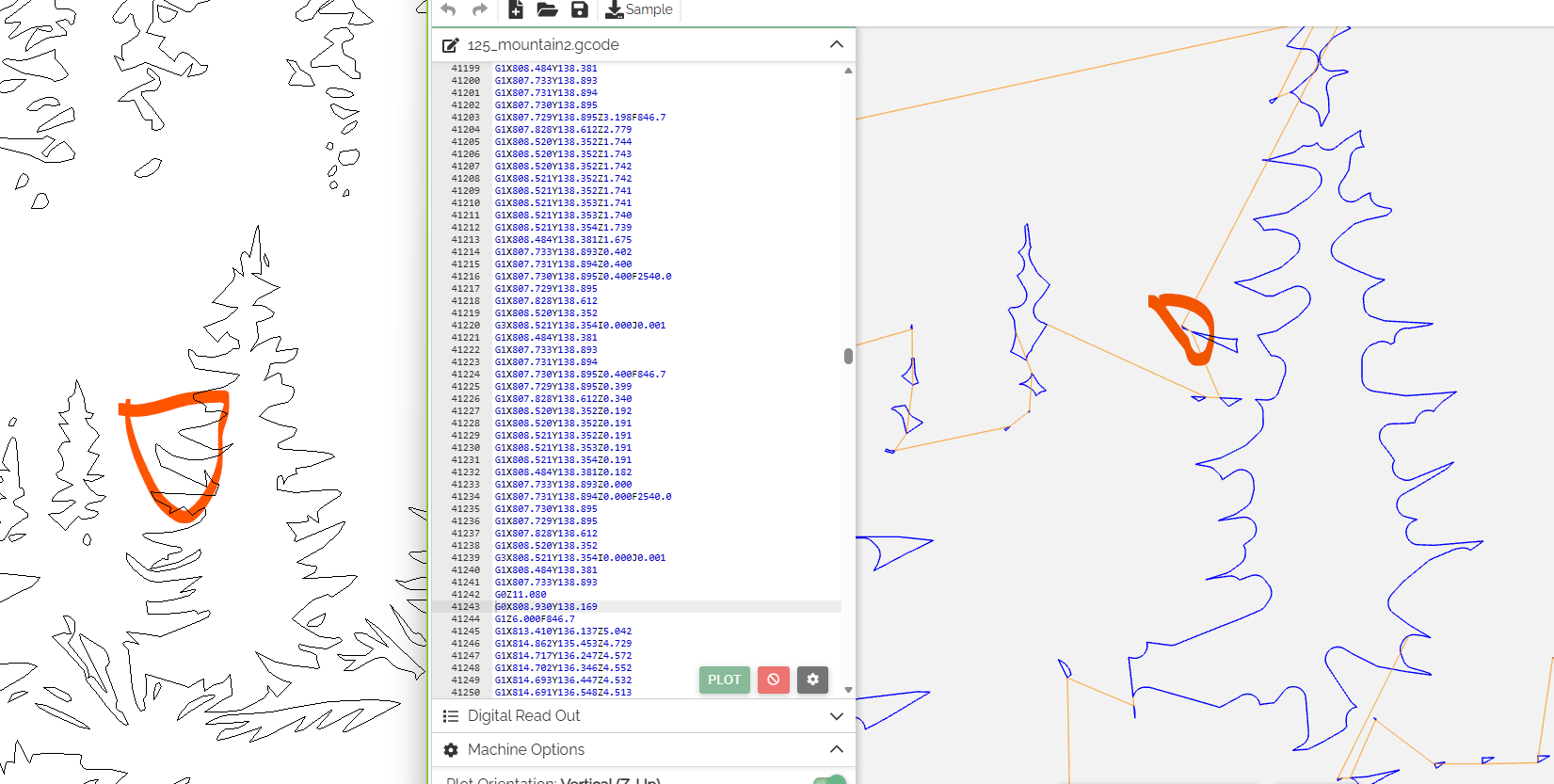Load the Sample g-code file
Image resolution: width=1554 pixels, height=784 pixels.
tap(639, 9)
